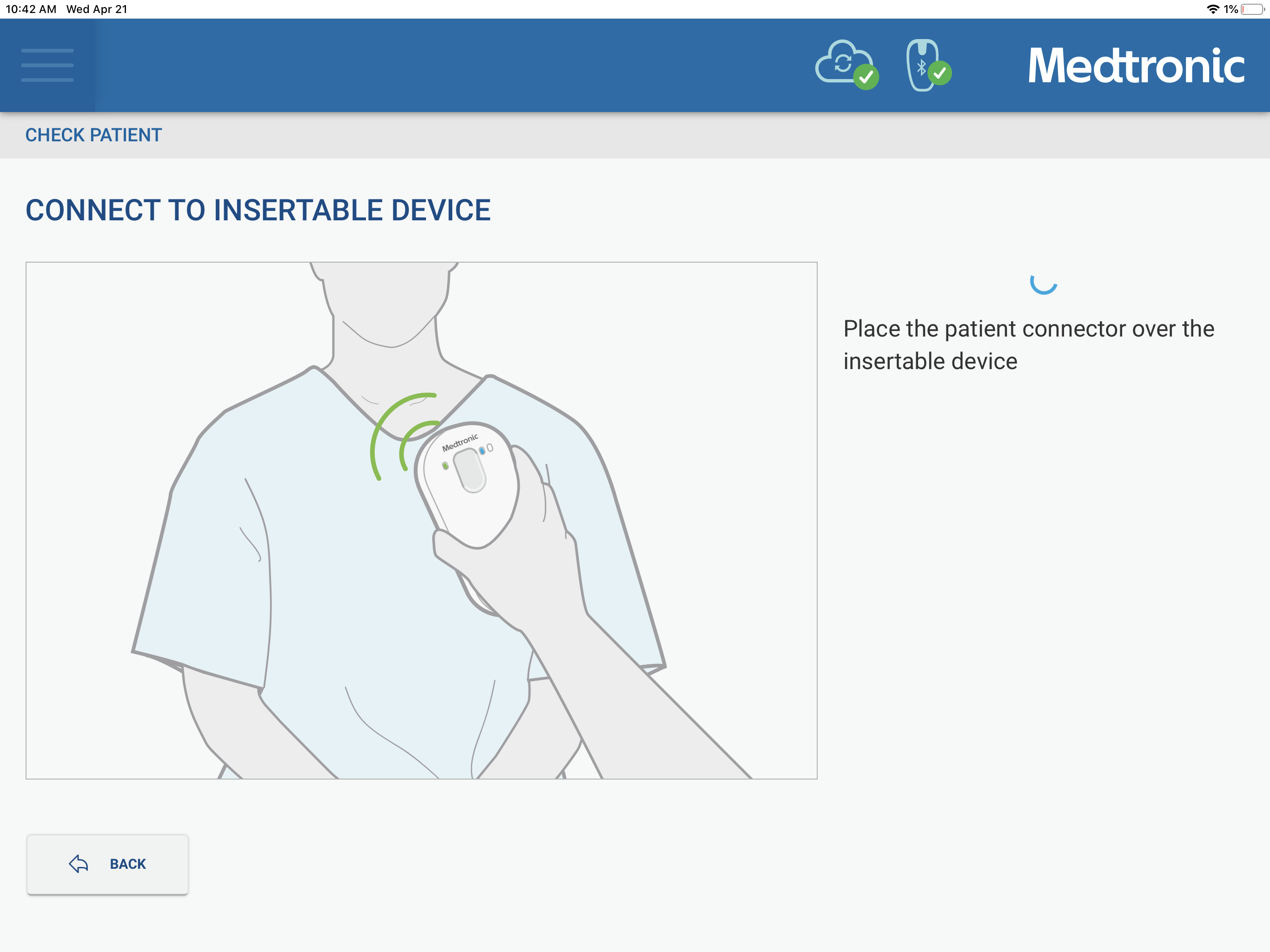Click the green checkmark on Bluetooth connector icon
The height and width of the screenshot is (952, 1270).
940,73
